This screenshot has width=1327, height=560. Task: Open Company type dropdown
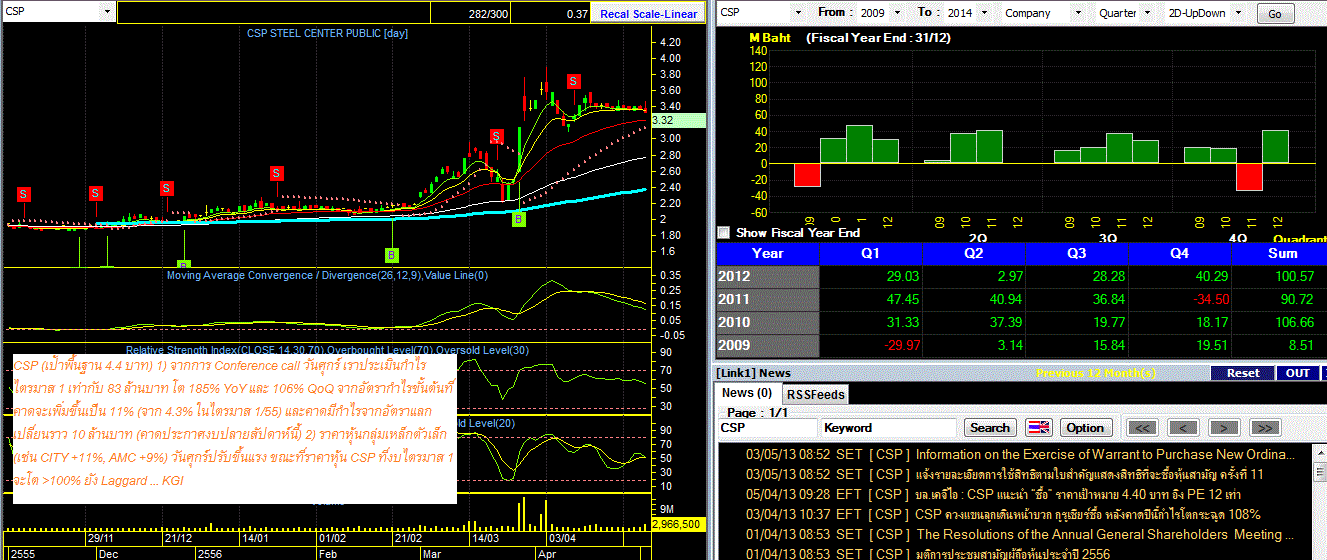click(1080, 13)
